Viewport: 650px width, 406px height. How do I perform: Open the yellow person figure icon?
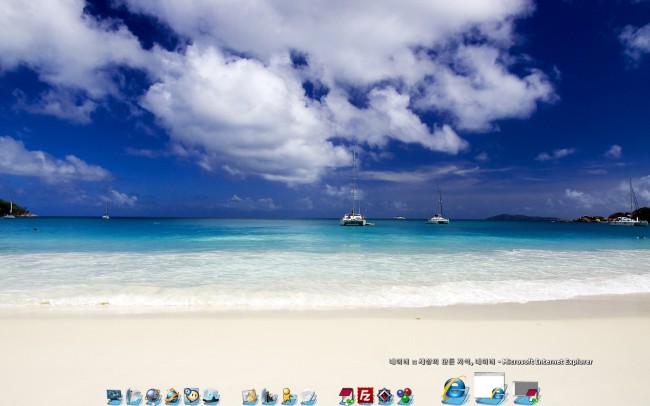click(289, 397)
